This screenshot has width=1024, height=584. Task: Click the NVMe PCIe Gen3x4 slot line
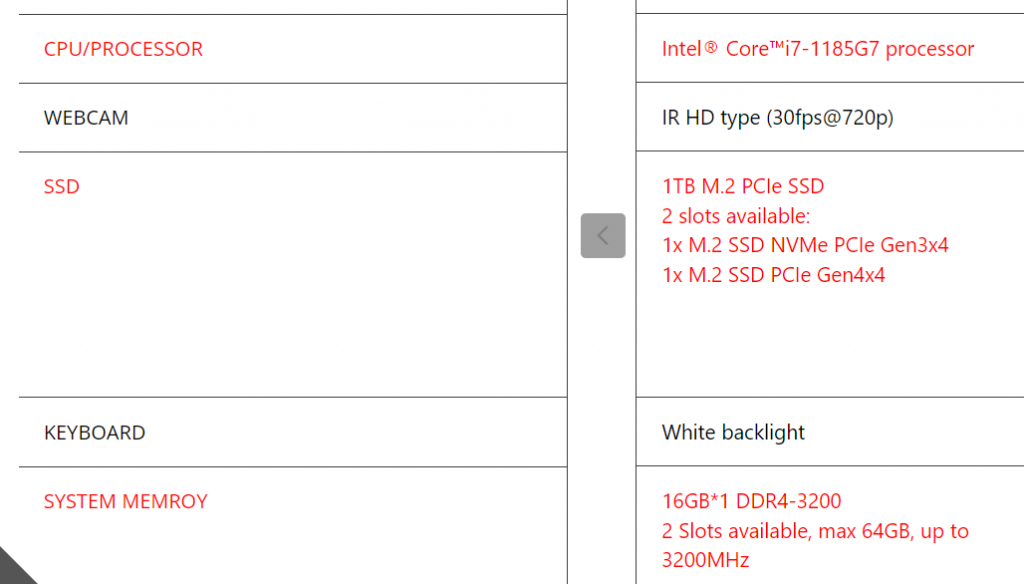(x=805, y=245)
